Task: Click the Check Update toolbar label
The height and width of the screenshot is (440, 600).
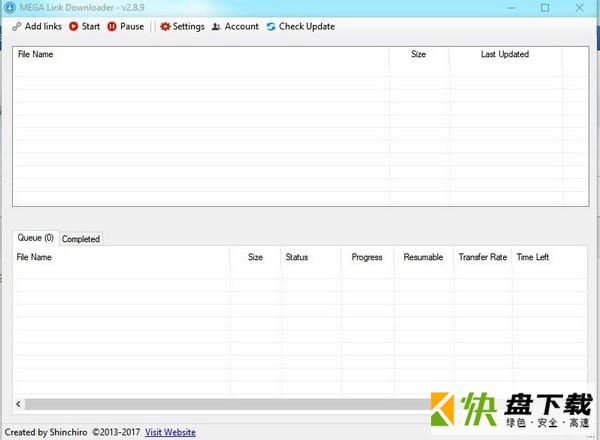Action: [x=307, y=26]
